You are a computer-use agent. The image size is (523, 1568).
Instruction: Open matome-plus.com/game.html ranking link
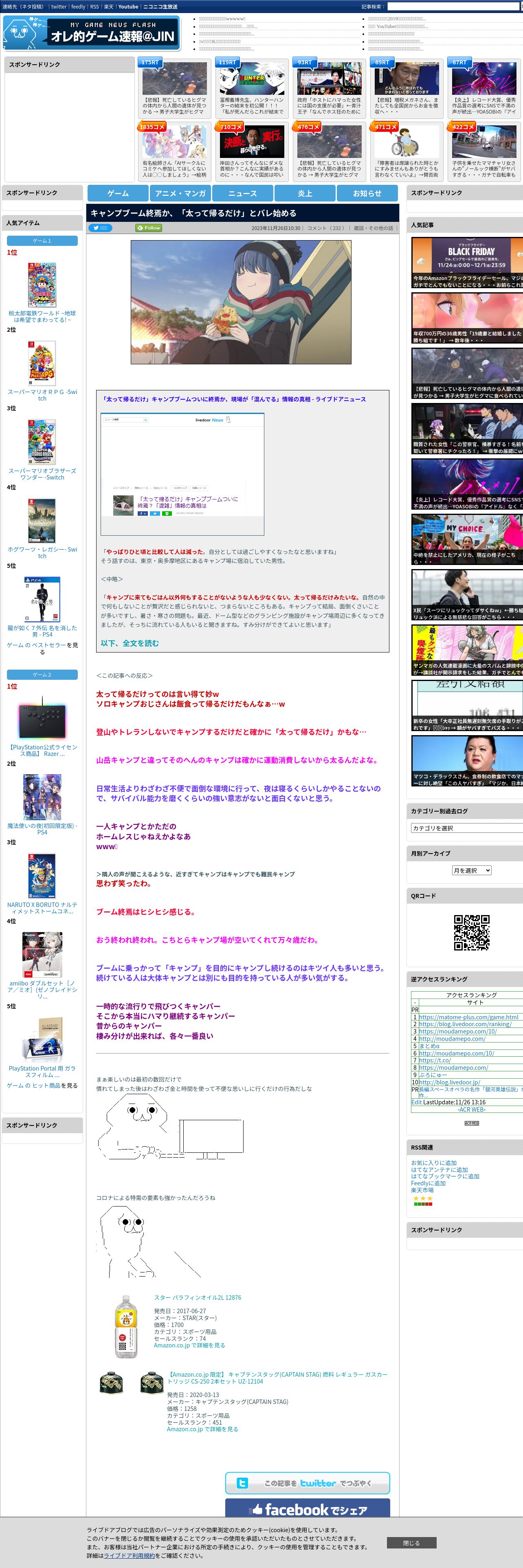tap(468, 1016)
